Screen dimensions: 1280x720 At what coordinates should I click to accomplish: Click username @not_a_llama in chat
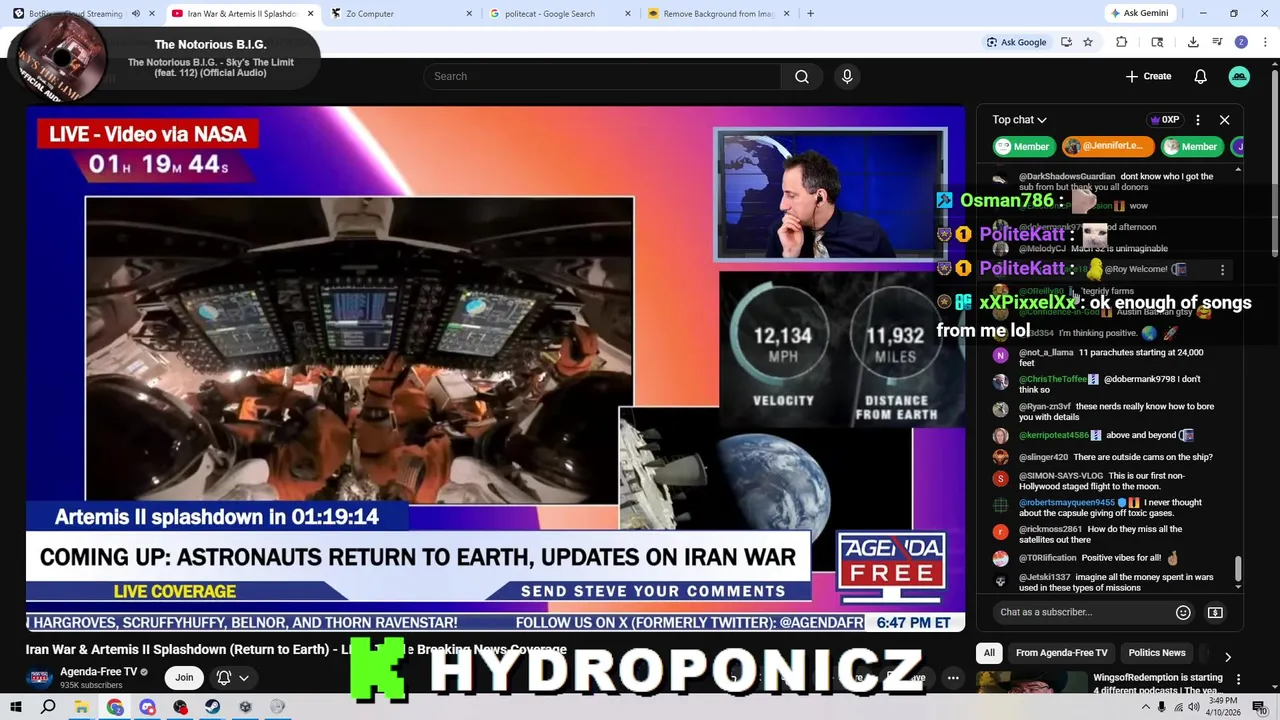coord(1046,352)
